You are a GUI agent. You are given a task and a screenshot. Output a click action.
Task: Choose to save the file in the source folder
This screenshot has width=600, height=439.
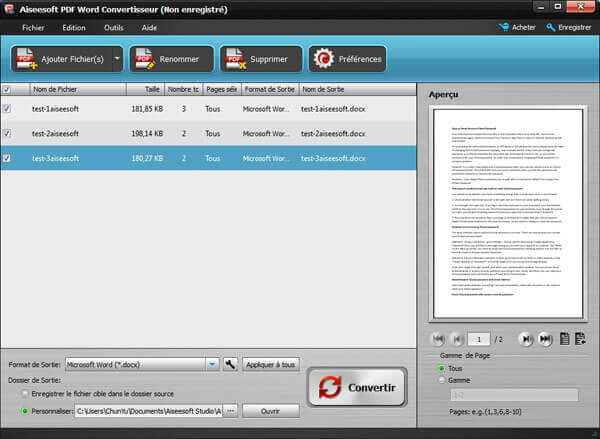pos(25,394)
